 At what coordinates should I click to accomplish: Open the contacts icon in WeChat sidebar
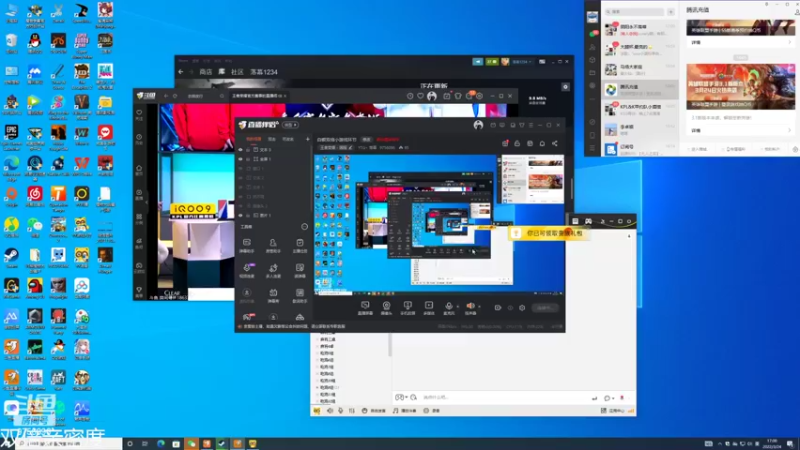(592, 47)
